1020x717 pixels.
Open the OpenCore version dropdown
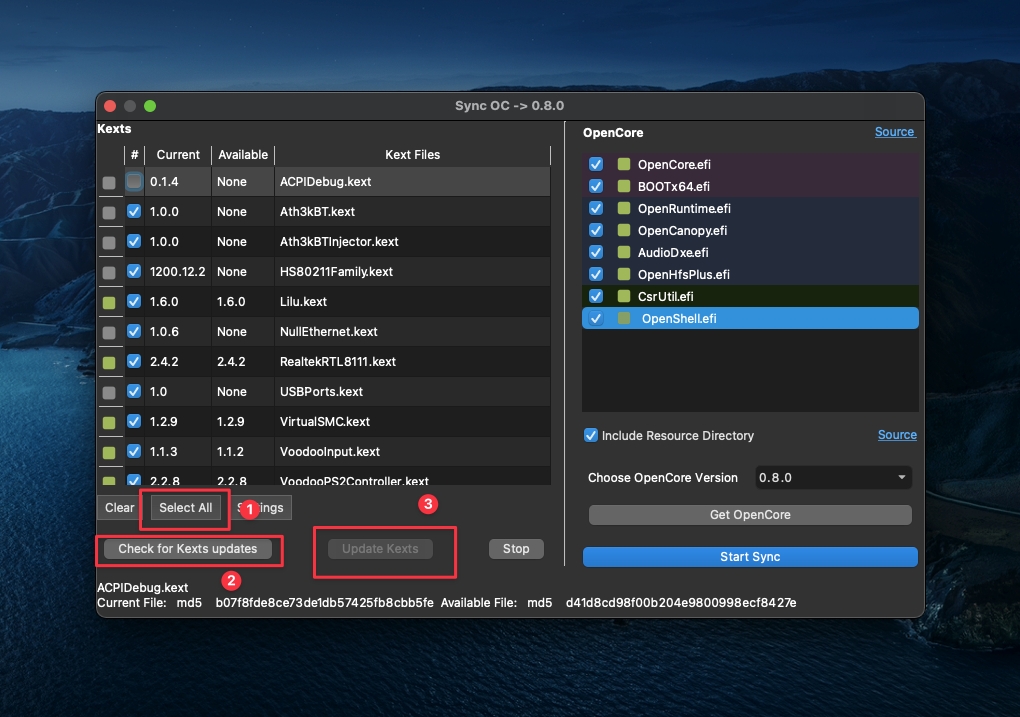click(833, 478)
